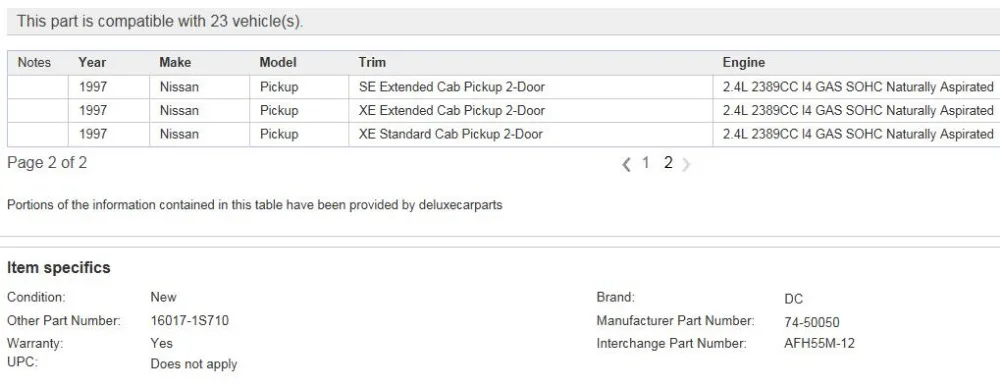
Task: Click the next page right chevron
Action: click(x=686, y=165)
